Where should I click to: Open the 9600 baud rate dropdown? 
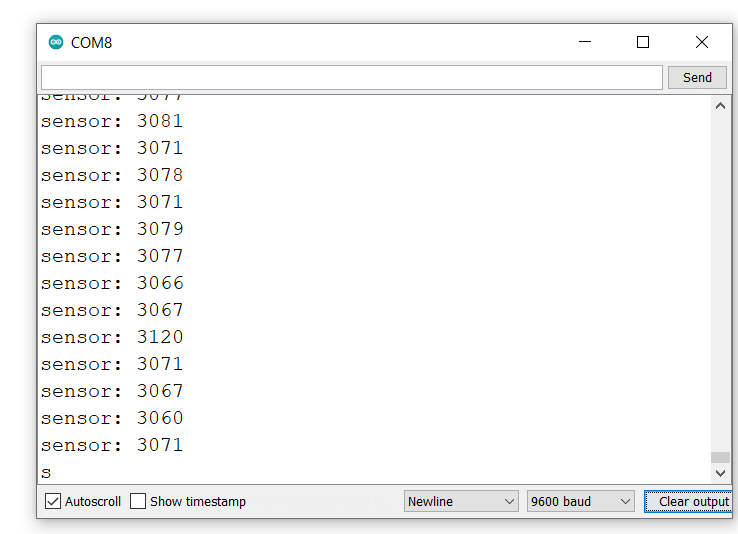point(581,501)
